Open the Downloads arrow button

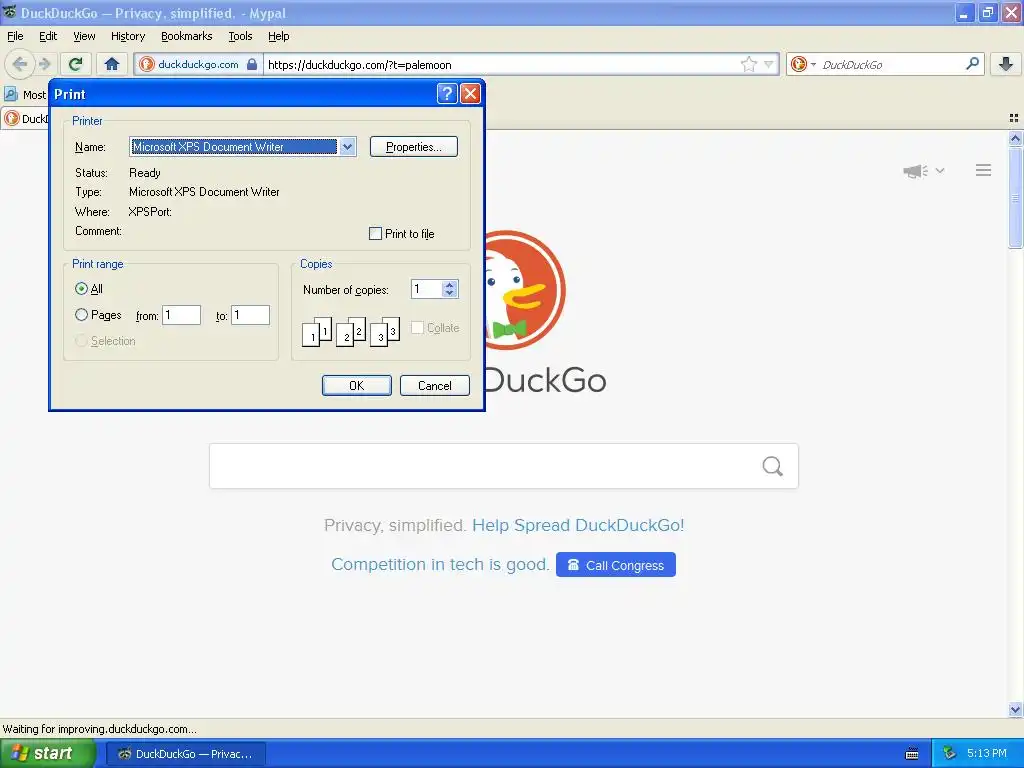[1006, 64]
